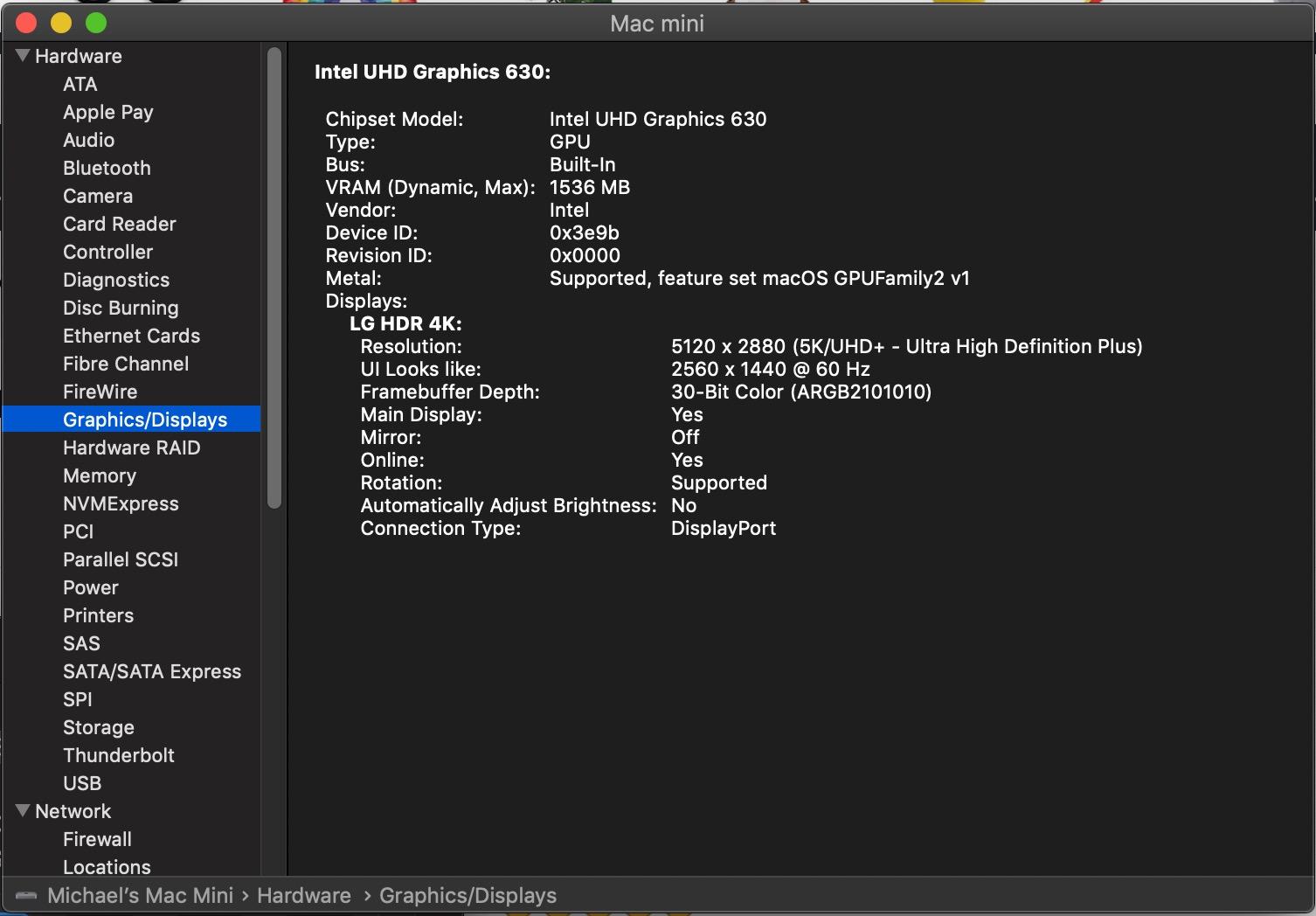Click the Bus value Built-In
The width and height of the screenshot is (1316, 916).
[x=583, y=164]
